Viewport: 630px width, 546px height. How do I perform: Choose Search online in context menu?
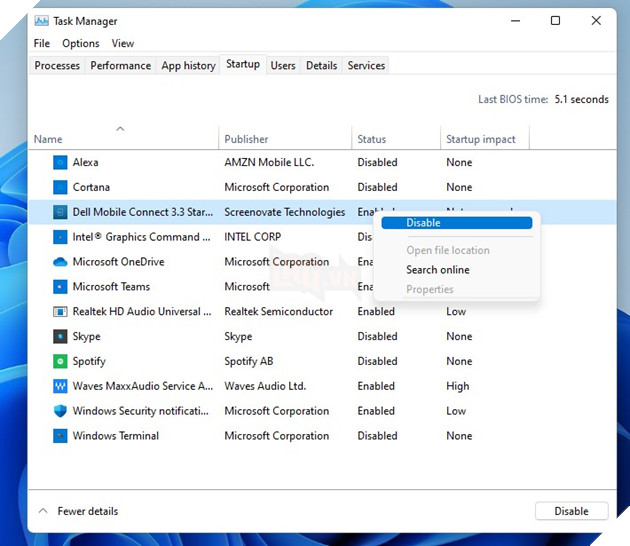click(x=438, y=270)
